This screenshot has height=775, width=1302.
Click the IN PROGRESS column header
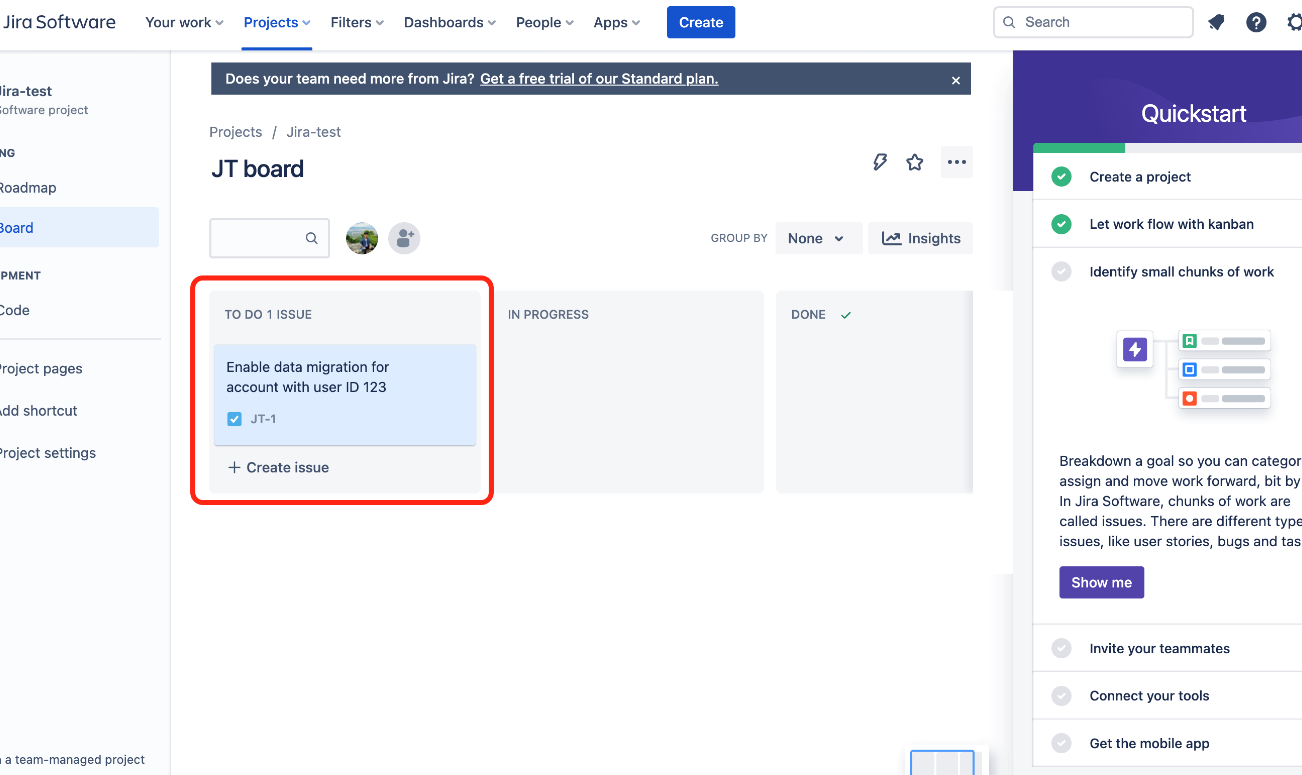point(548,314)
